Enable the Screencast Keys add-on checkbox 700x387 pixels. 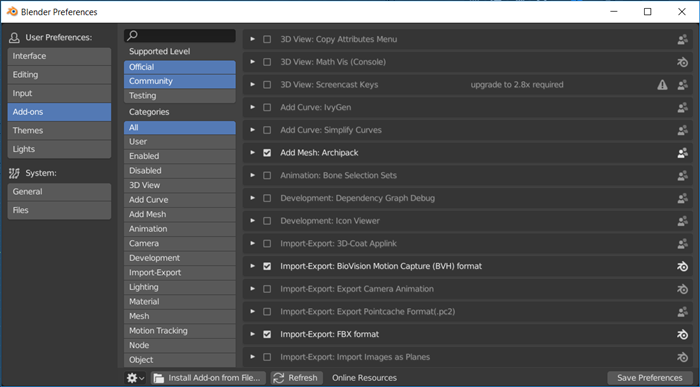(x=267, y=85)
